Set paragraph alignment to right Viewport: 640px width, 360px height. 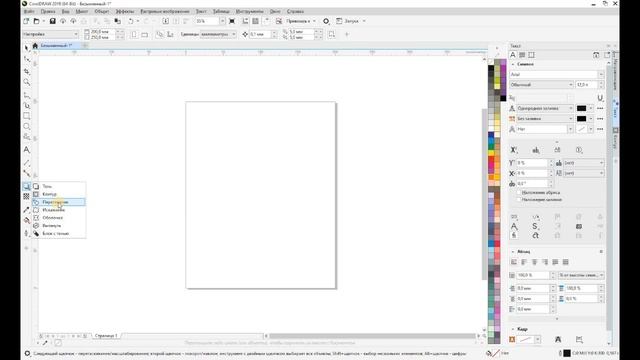pyautogui.click(x=545, y=262)
